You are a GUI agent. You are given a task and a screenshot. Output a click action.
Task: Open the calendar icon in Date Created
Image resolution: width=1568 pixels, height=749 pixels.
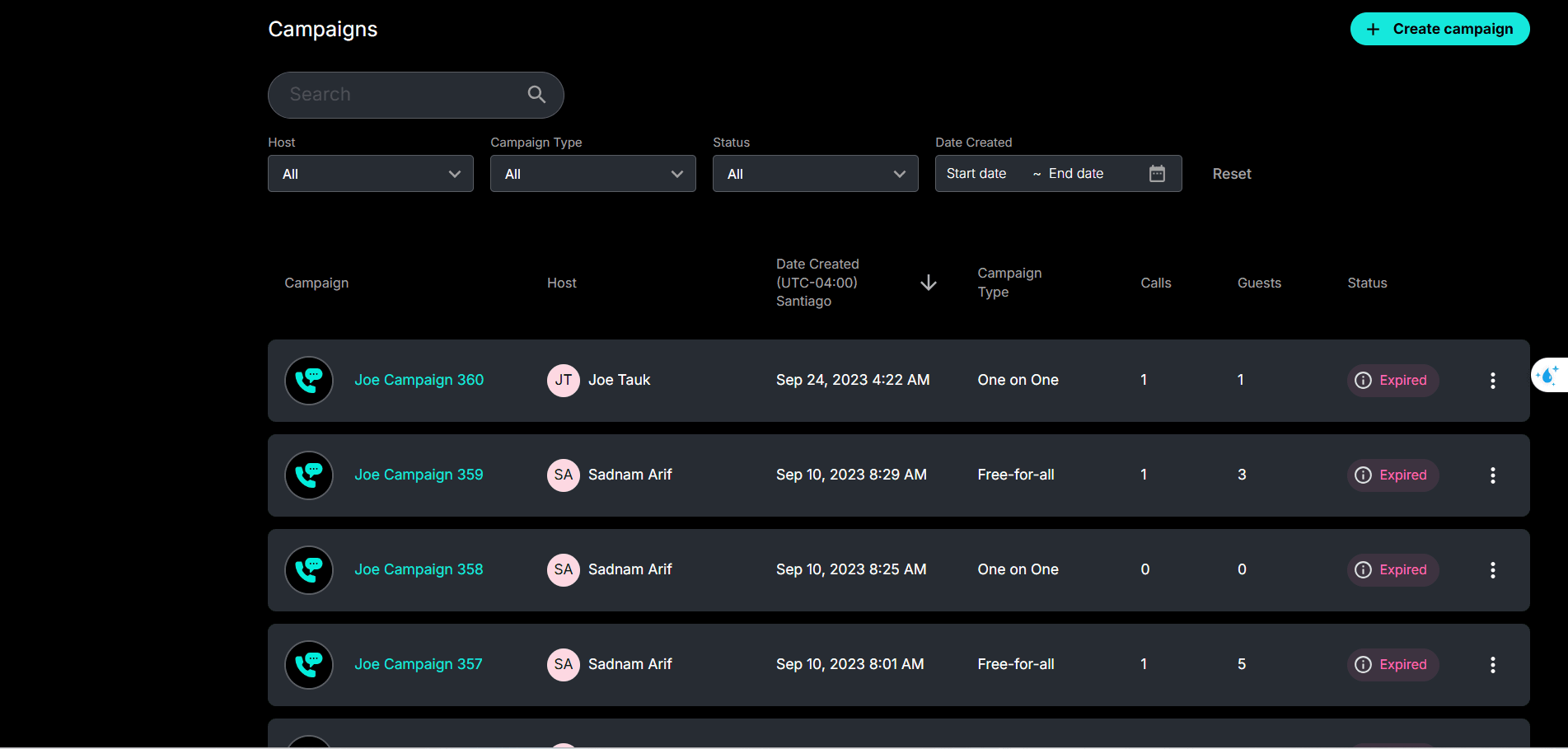click(1157, 174)
